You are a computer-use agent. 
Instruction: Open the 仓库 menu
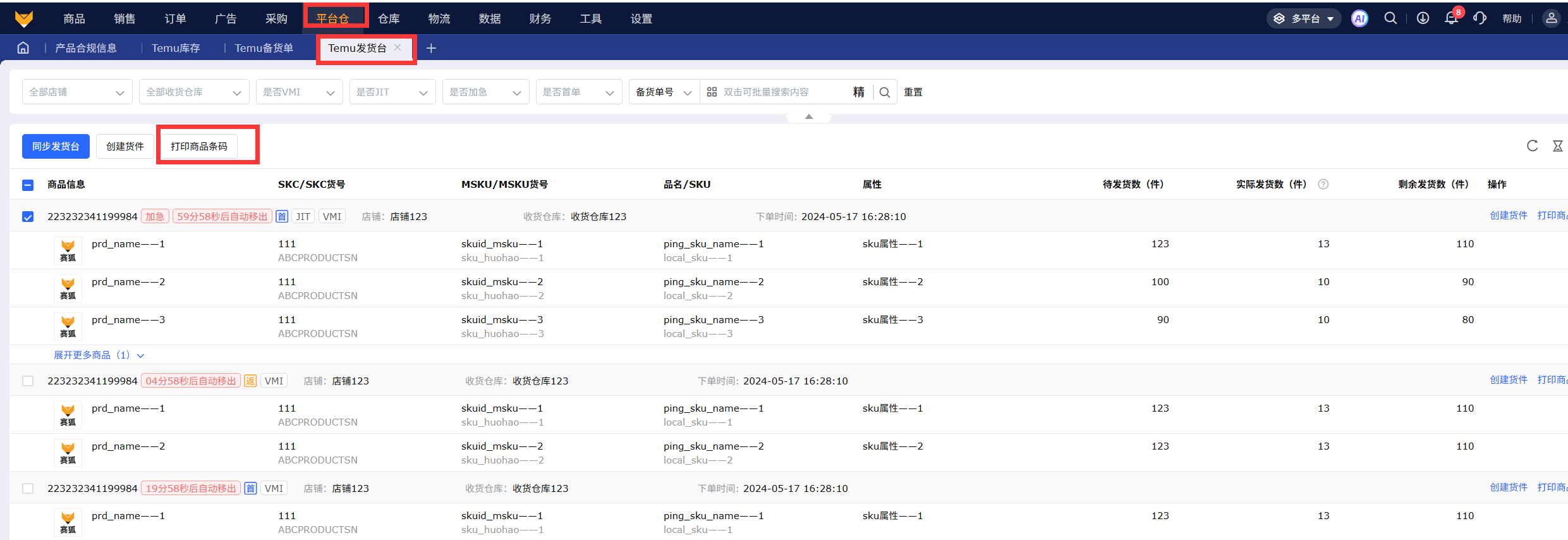[x=389, y=19]
